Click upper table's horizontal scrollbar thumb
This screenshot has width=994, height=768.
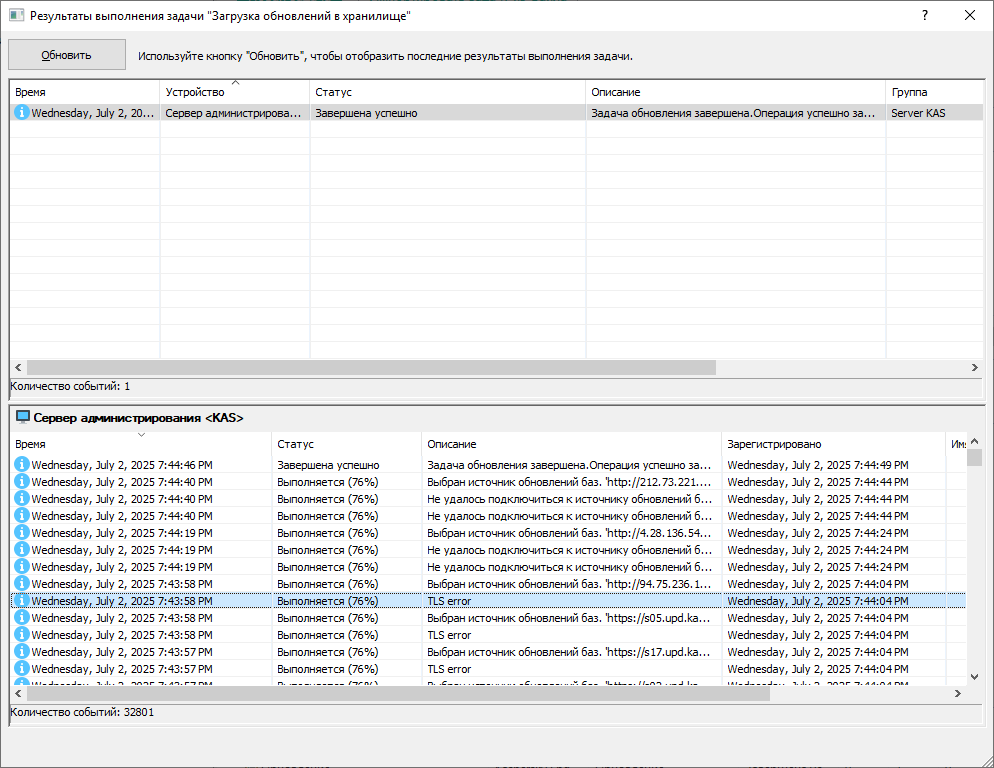click(371, 367)
